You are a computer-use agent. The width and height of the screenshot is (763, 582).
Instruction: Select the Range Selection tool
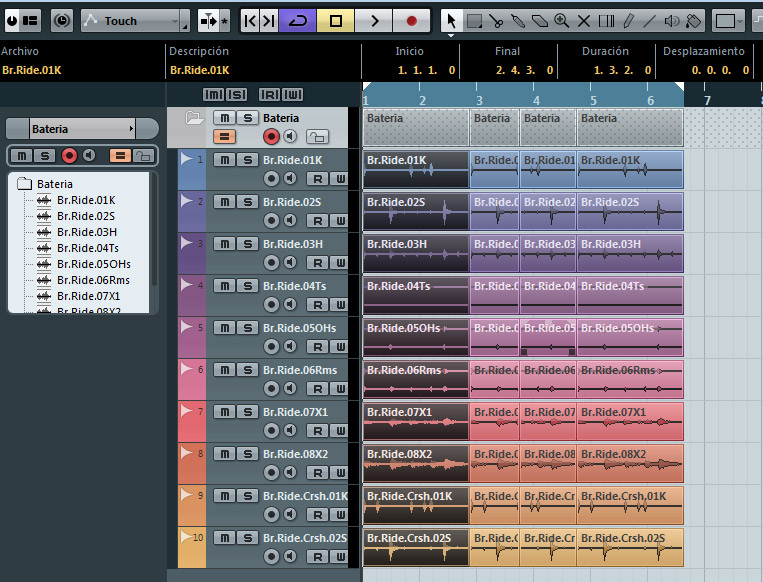point(474,21)
